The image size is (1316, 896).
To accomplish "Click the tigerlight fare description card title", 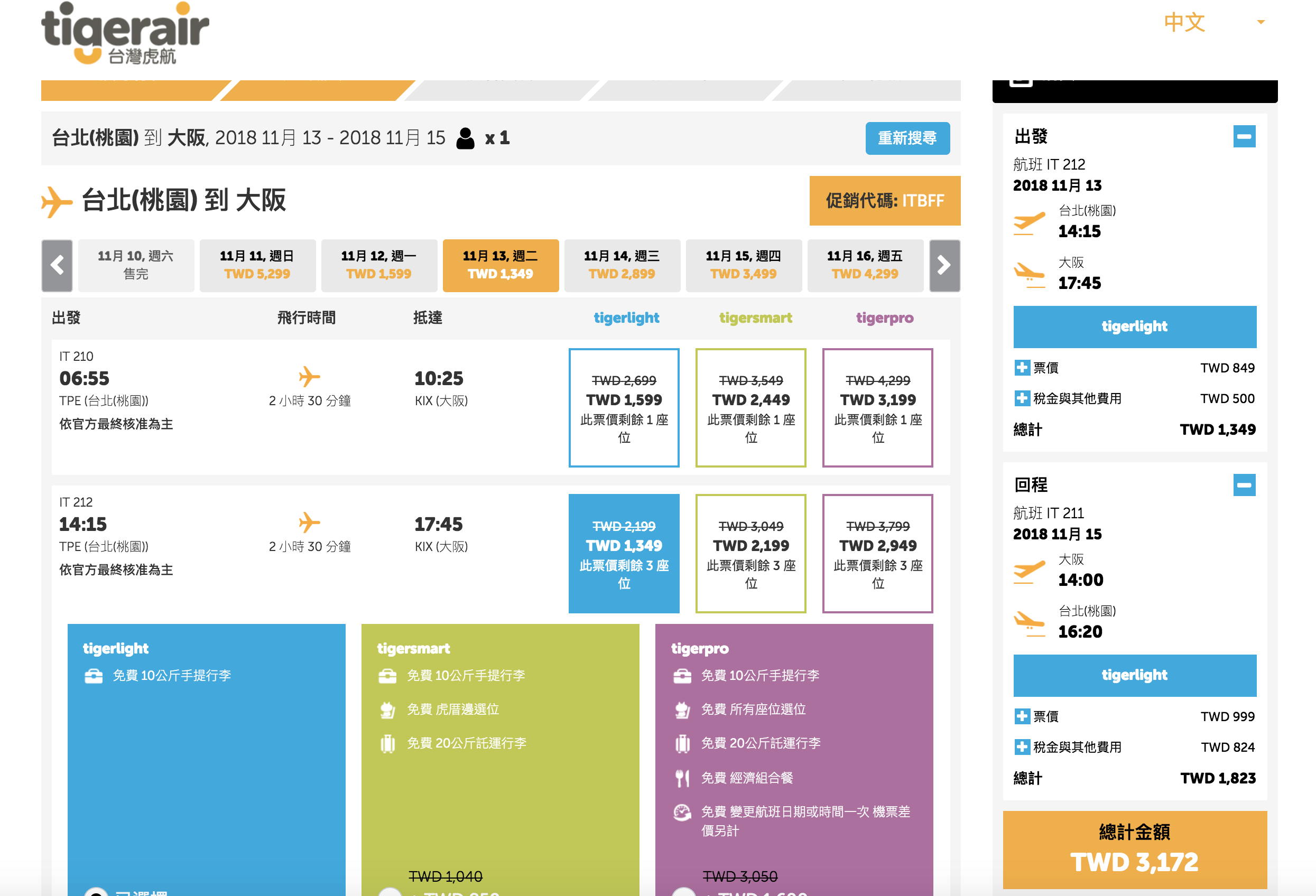I will pyautogui.click(x=116, y=649).
